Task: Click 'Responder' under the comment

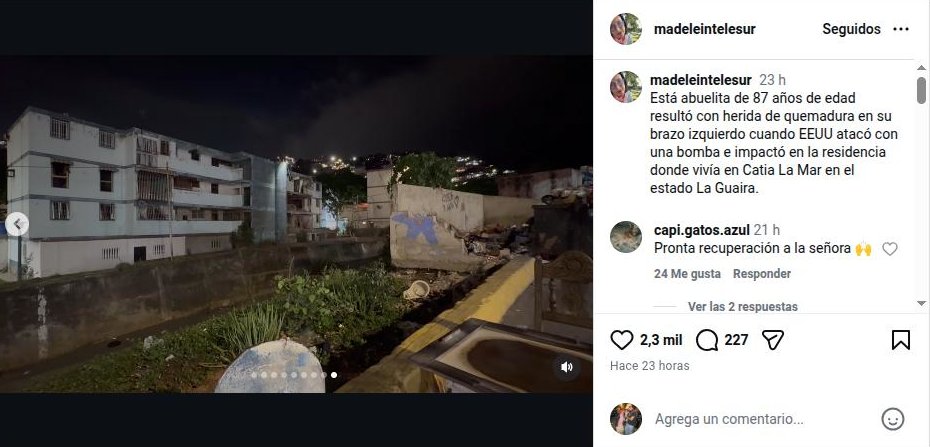Action: point(762,274)
